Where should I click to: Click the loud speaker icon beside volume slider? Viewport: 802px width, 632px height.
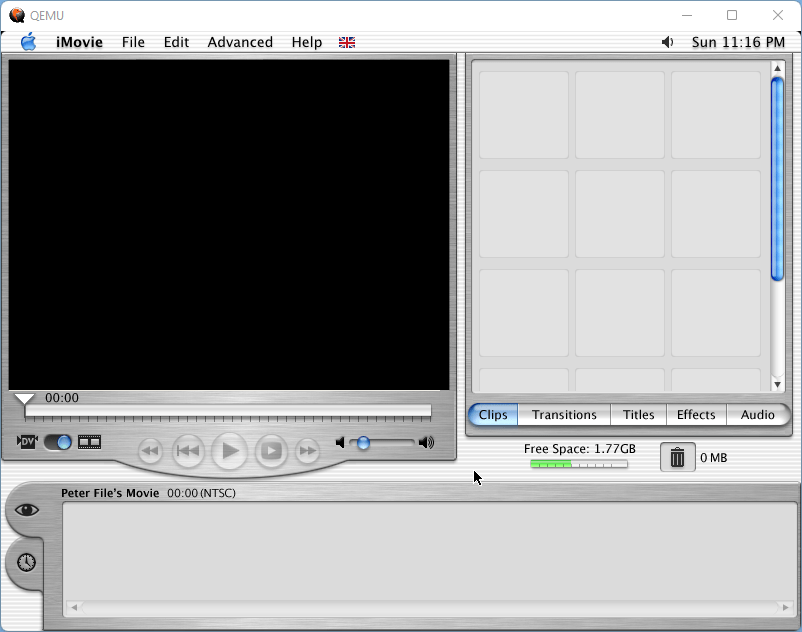[427, 442]
